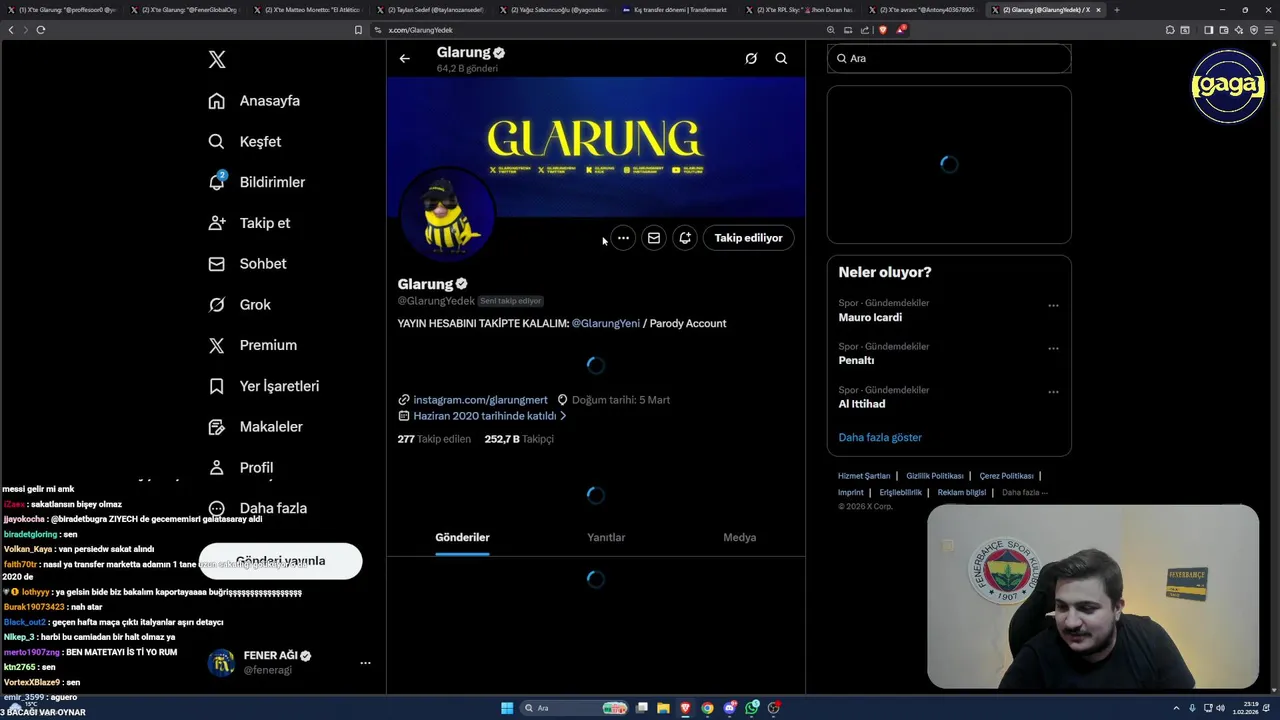This screenshot has width=1280, height=720.
Task: Click the X logo at the top of the sidebar
Action: tap(217, 60)
